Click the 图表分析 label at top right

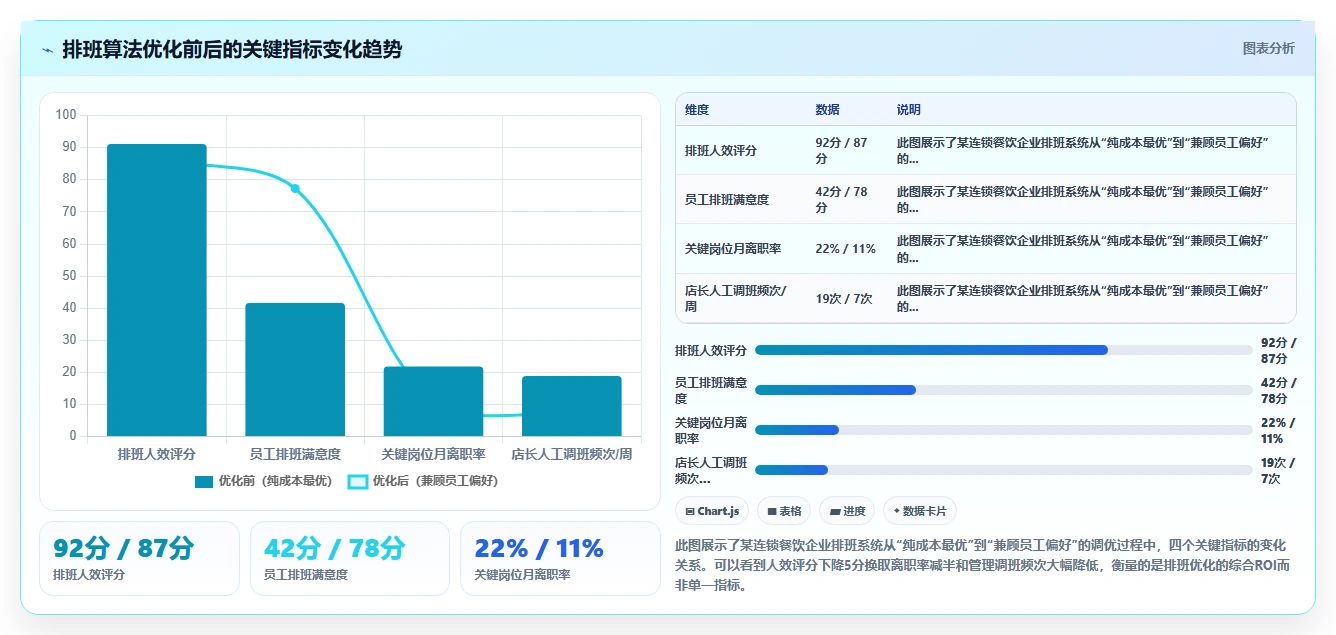(x=1268, y=48)
